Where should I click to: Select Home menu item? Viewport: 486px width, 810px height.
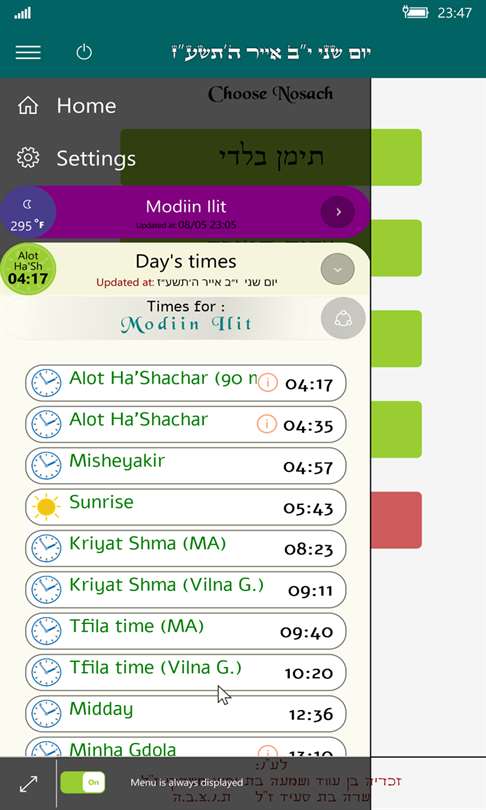[x=86, y=105]
